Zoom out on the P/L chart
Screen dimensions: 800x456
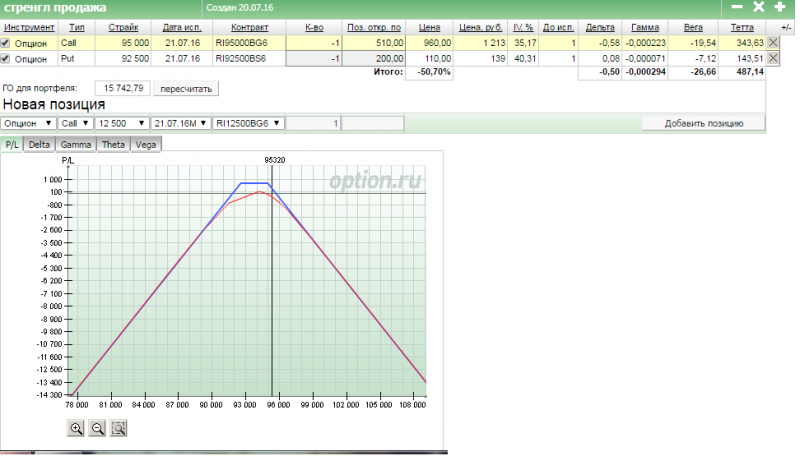(97, 428)
